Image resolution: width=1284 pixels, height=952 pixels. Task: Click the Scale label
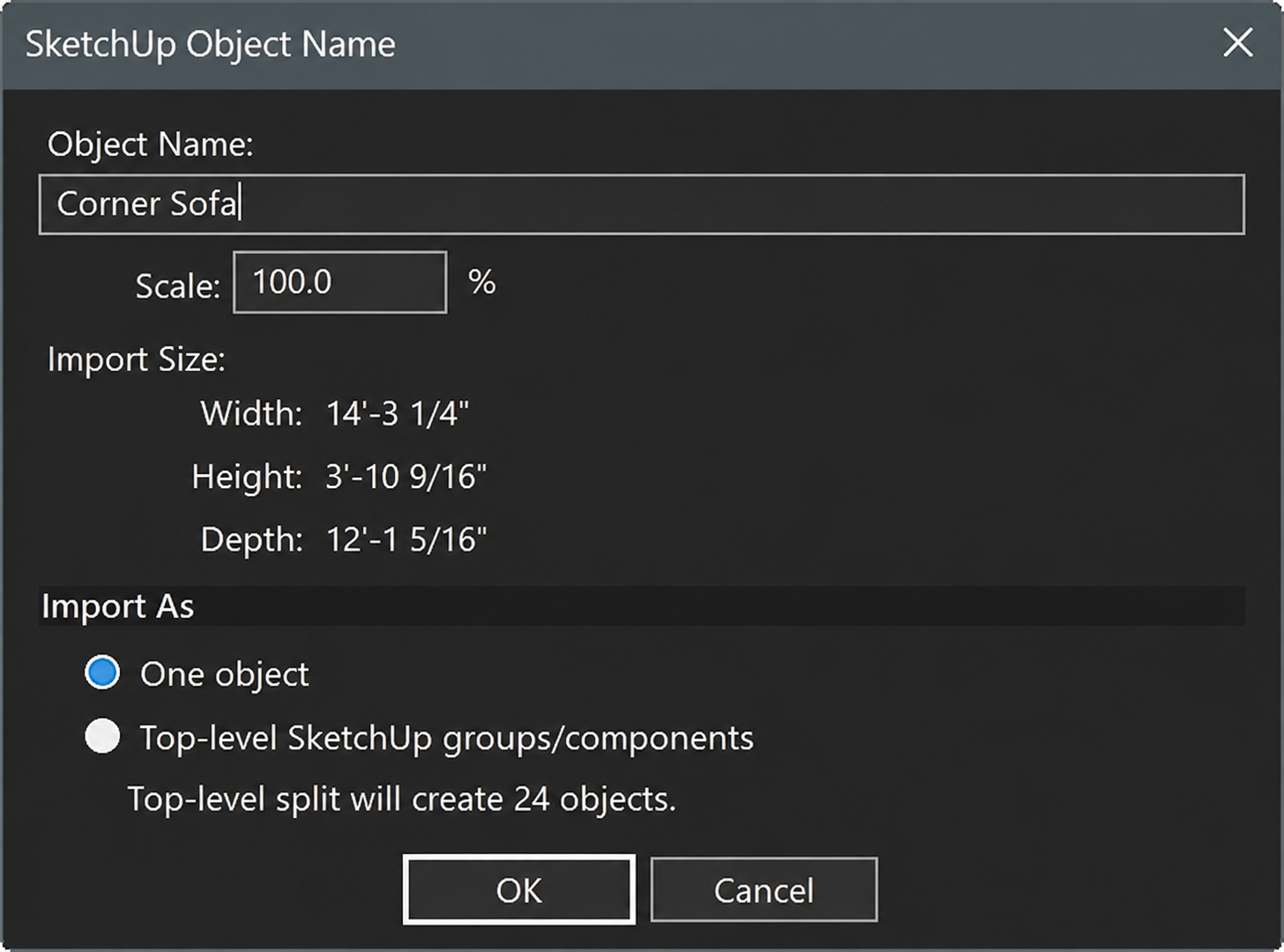pyautogui.click(x=177, y=286)
